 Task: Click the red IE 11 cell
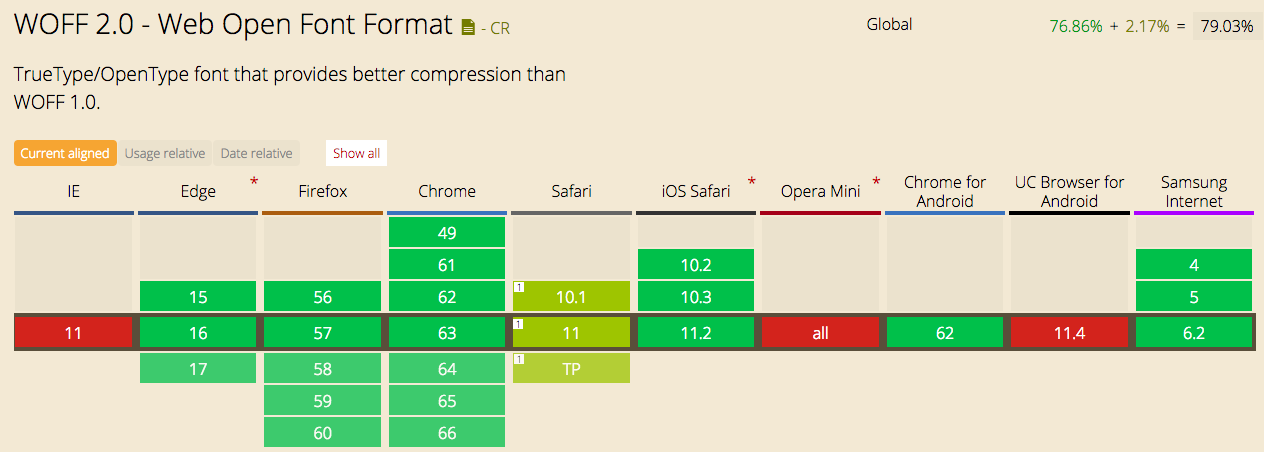[74, 333]
